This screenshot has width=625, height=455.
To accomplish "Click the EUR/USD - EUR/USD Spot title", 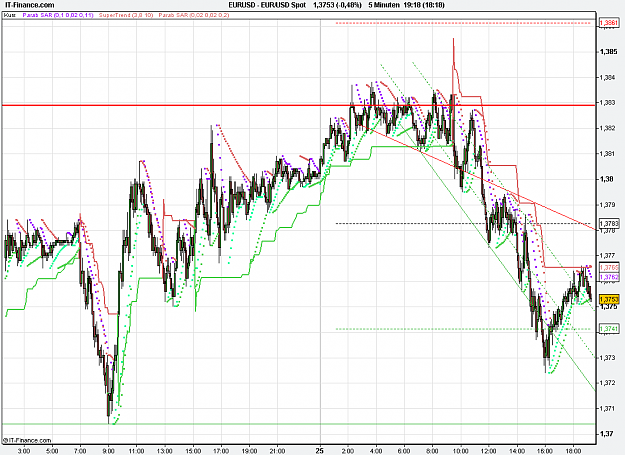I will pyautogui.click(x=267, y=5).
